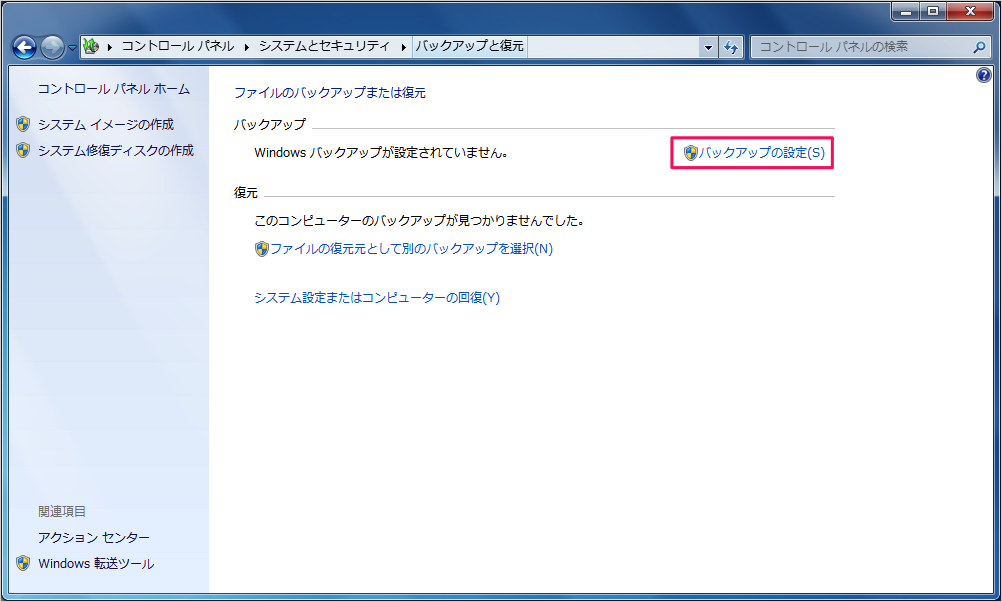
Task: Expand the chevron after コントロール パネル
Action: (x=247, y=47)
